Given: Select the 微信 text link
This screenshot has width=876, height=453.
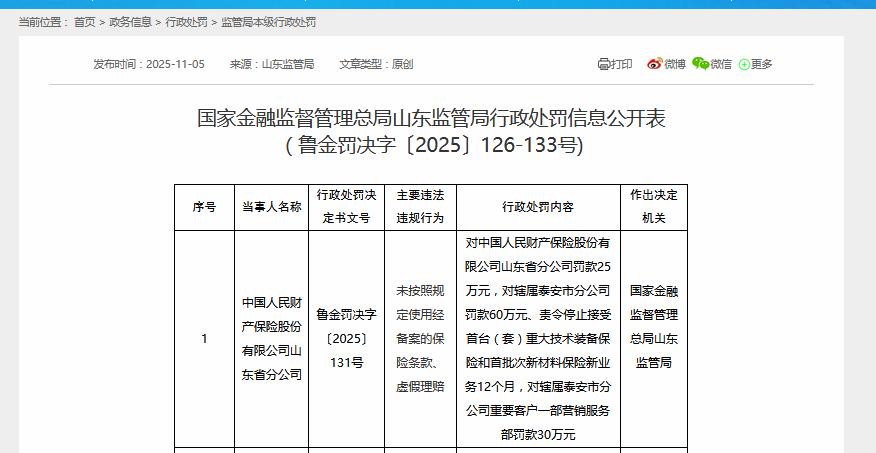Looking at the screenshot, I should coord(721,64).
